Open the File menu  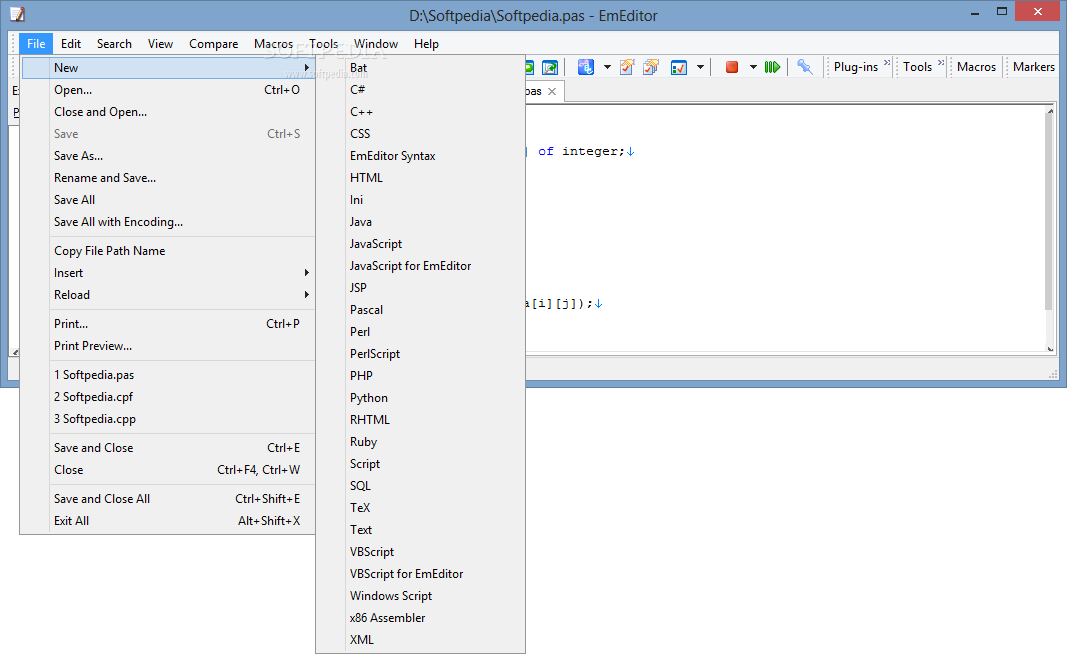click(36, 44)
